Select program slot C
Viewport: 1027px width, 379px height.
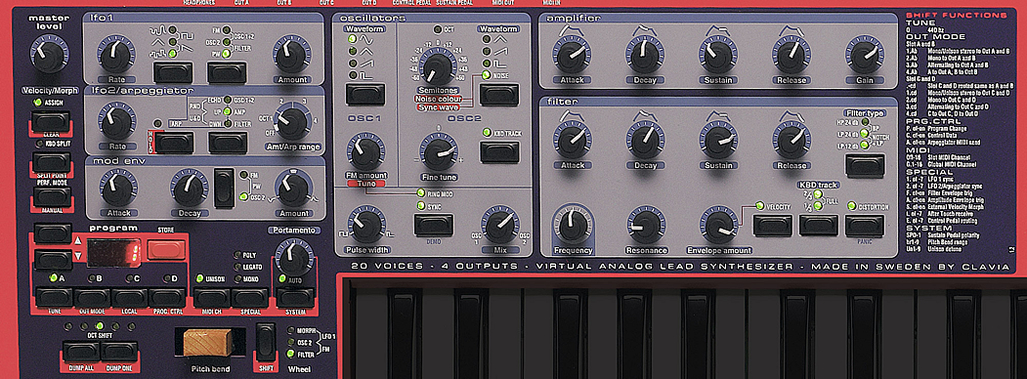[130, 297]
